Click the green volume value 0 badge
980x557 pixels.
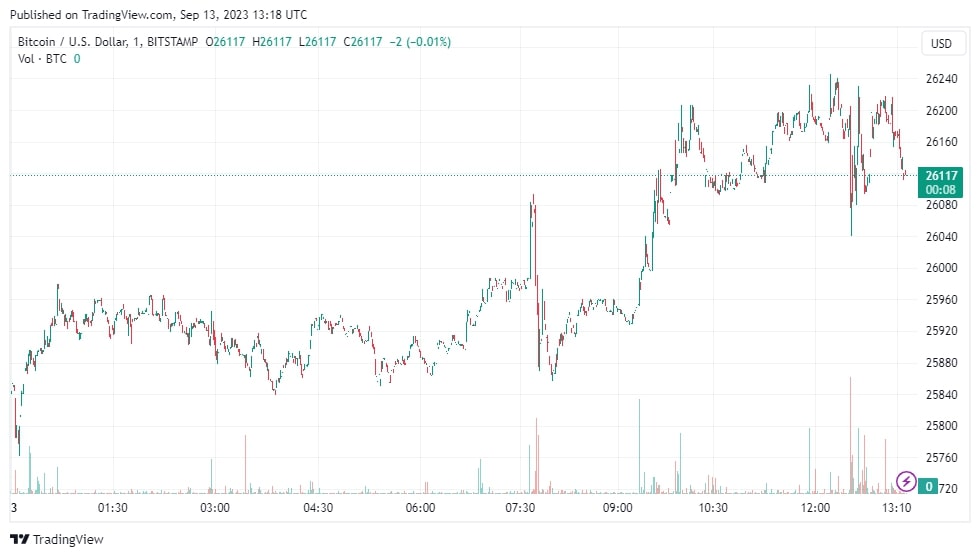pos(930,487)
